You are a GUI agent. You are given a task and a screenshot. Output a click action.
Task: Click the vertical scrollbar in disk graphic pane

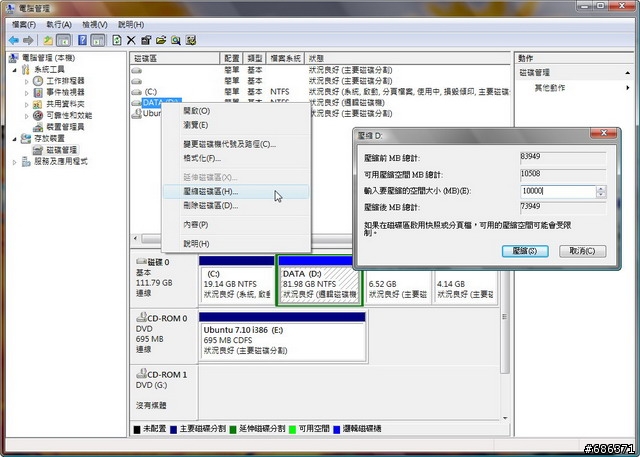pyautogui.click(x=505, y=318)
